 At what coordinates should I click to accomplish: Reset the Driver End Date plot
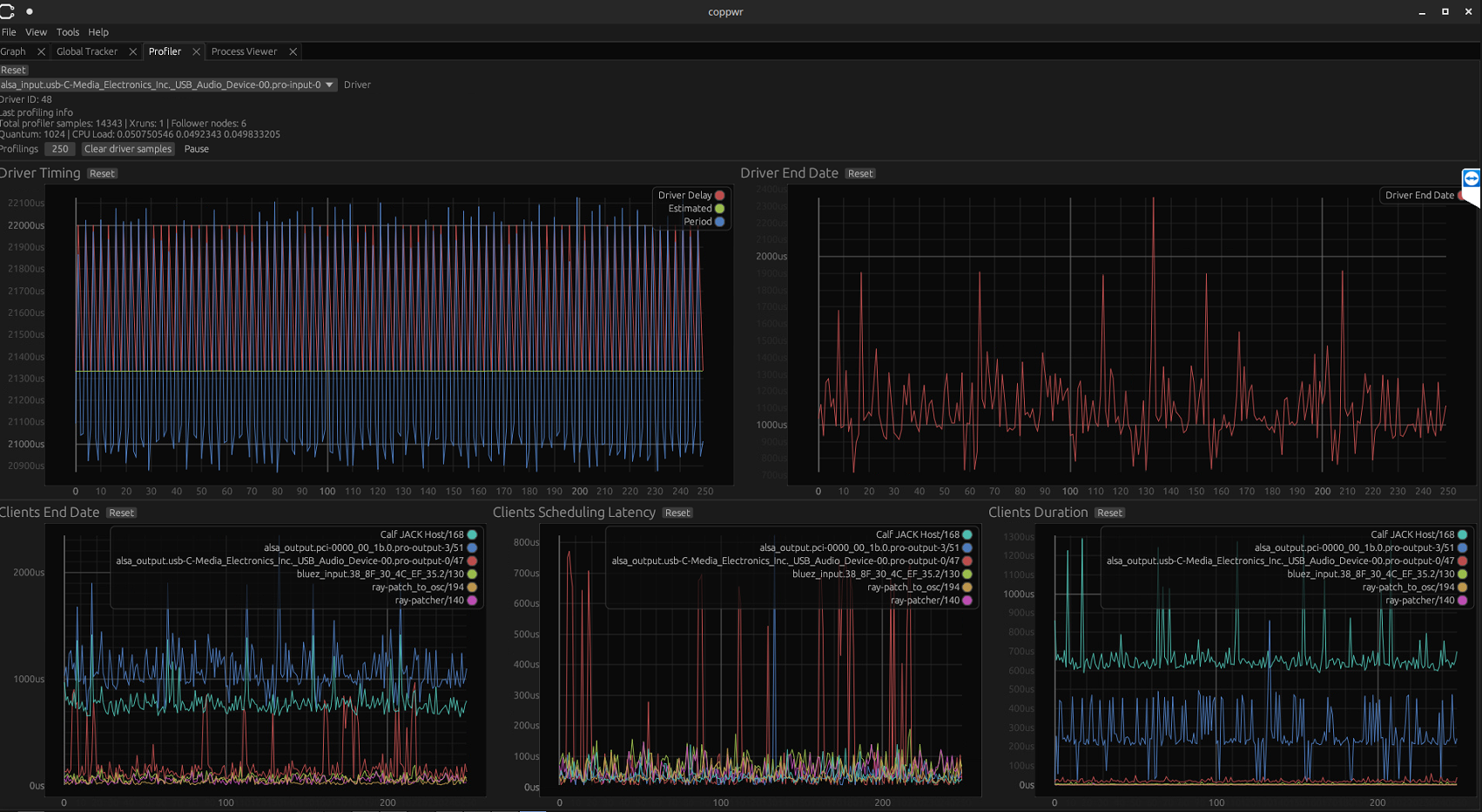[859, 174]
